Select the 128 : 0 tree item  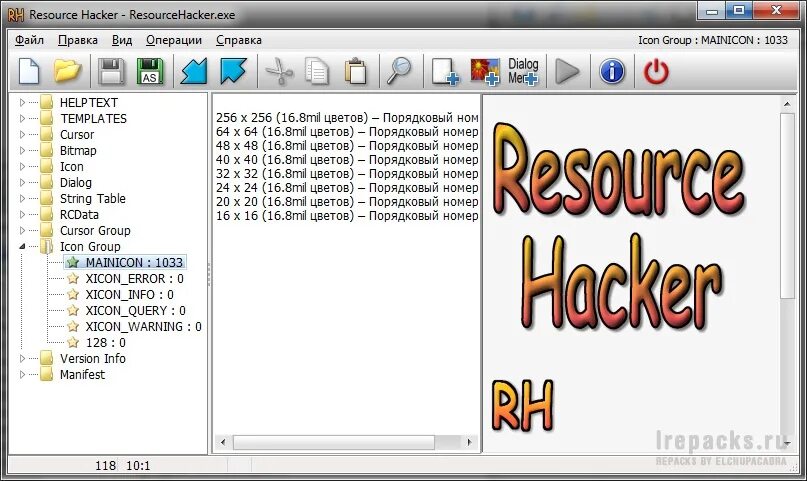pos(106,343)
